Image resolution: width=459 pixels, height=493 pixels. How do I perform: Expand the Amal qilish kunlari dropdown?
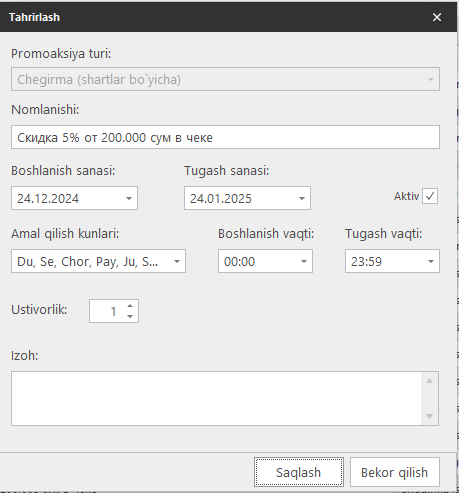click(177, 261)
